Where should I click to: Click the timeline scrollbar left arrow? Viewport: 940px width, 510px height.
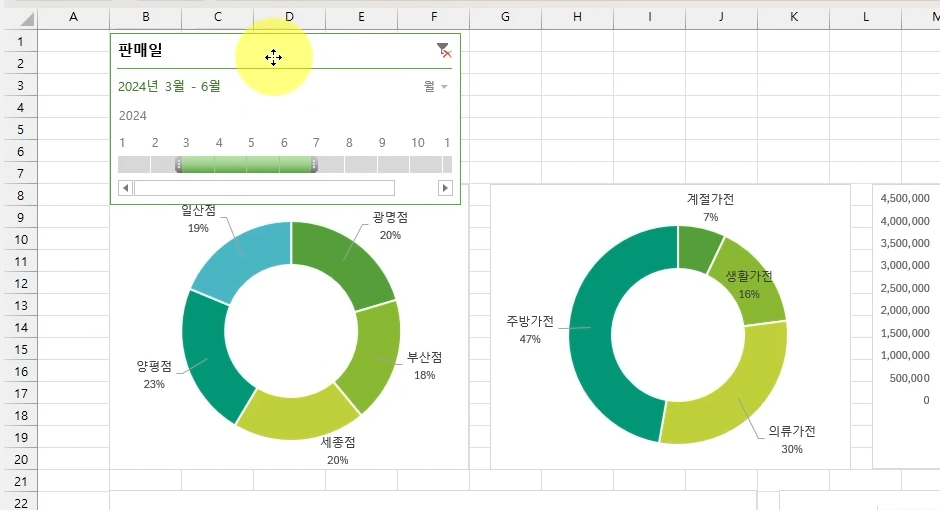tap(125, 188)
